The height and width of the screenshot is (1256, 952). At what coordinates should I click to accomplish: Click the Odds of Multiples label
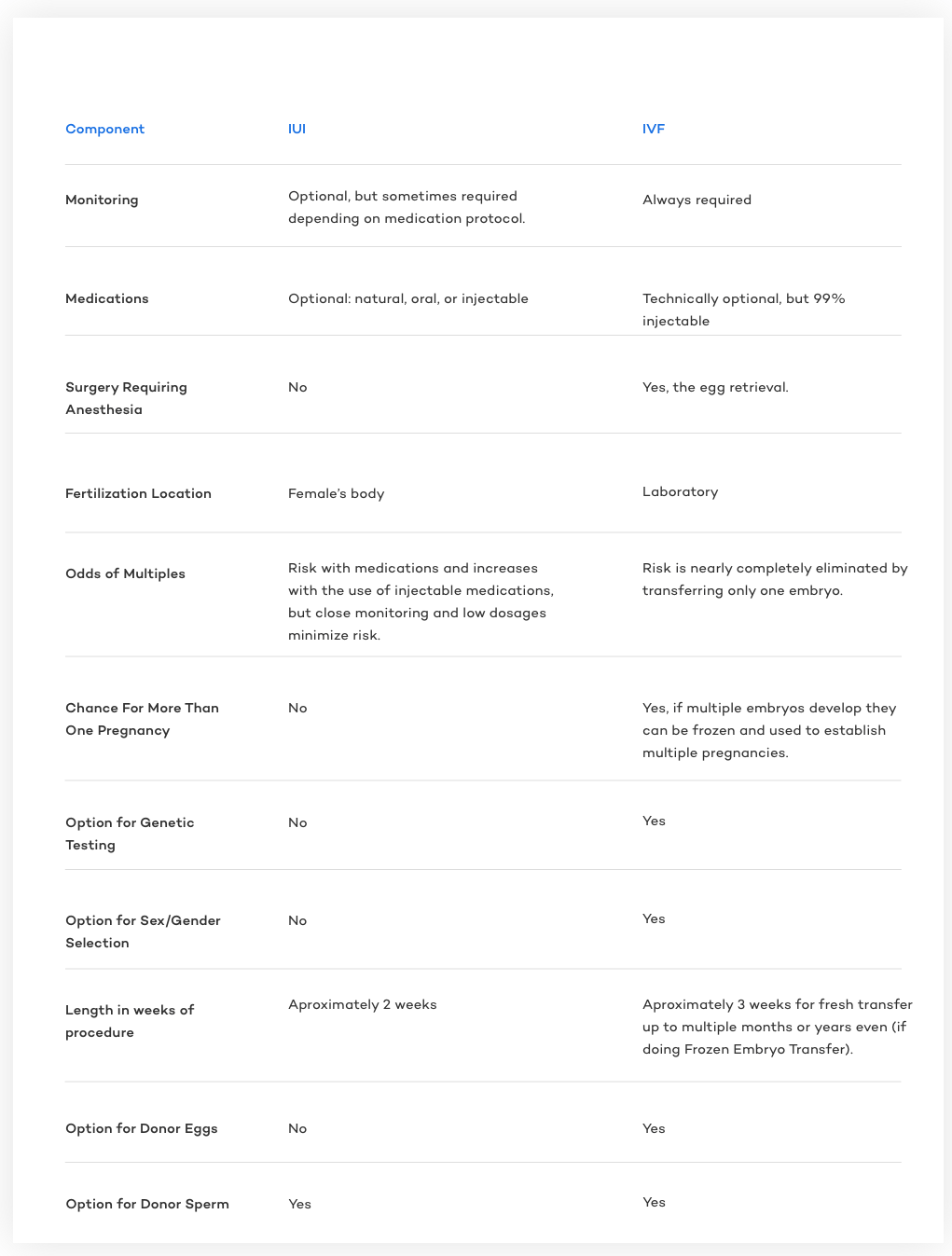point(125,573)
